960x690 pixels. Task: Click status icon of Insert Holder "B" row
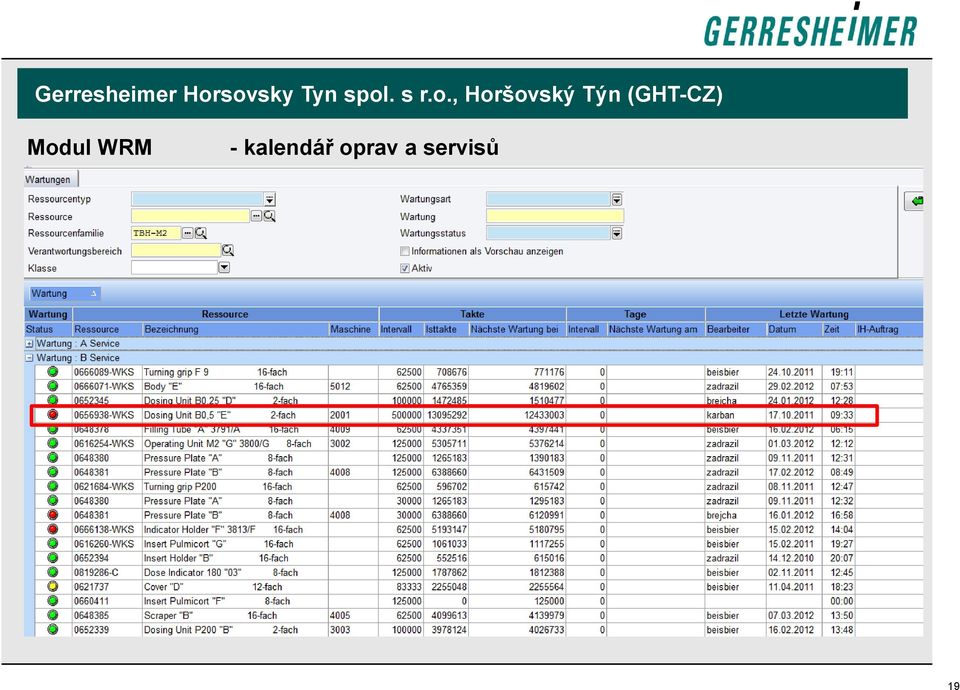(x=53, y=558)
